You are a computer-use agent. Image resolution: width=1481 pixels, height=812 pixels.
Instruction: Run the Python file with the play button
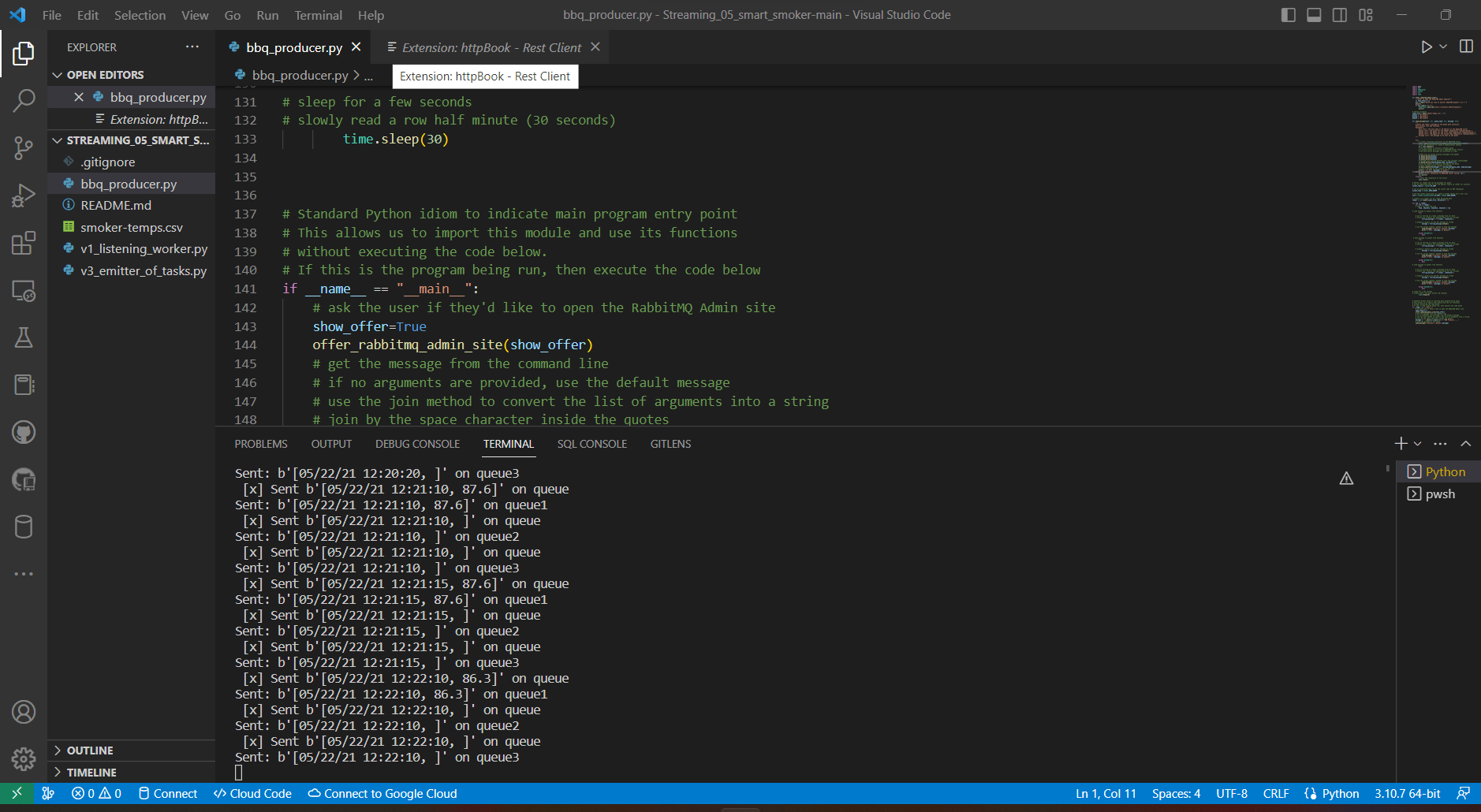point(1427,47)
